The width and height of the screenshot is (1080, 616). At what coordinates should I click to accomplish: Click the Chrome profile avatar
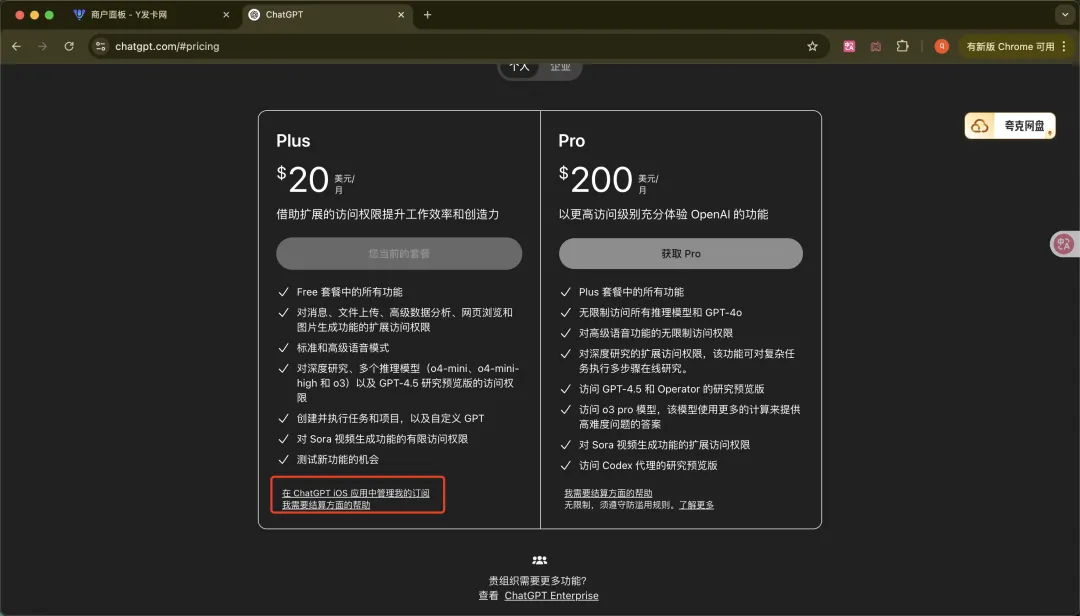(940, 46)
